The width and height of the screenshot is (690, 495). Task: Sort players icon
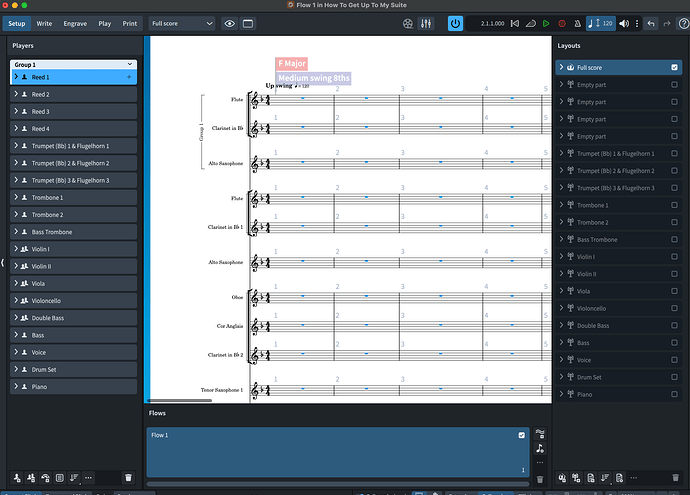point(74,477)
